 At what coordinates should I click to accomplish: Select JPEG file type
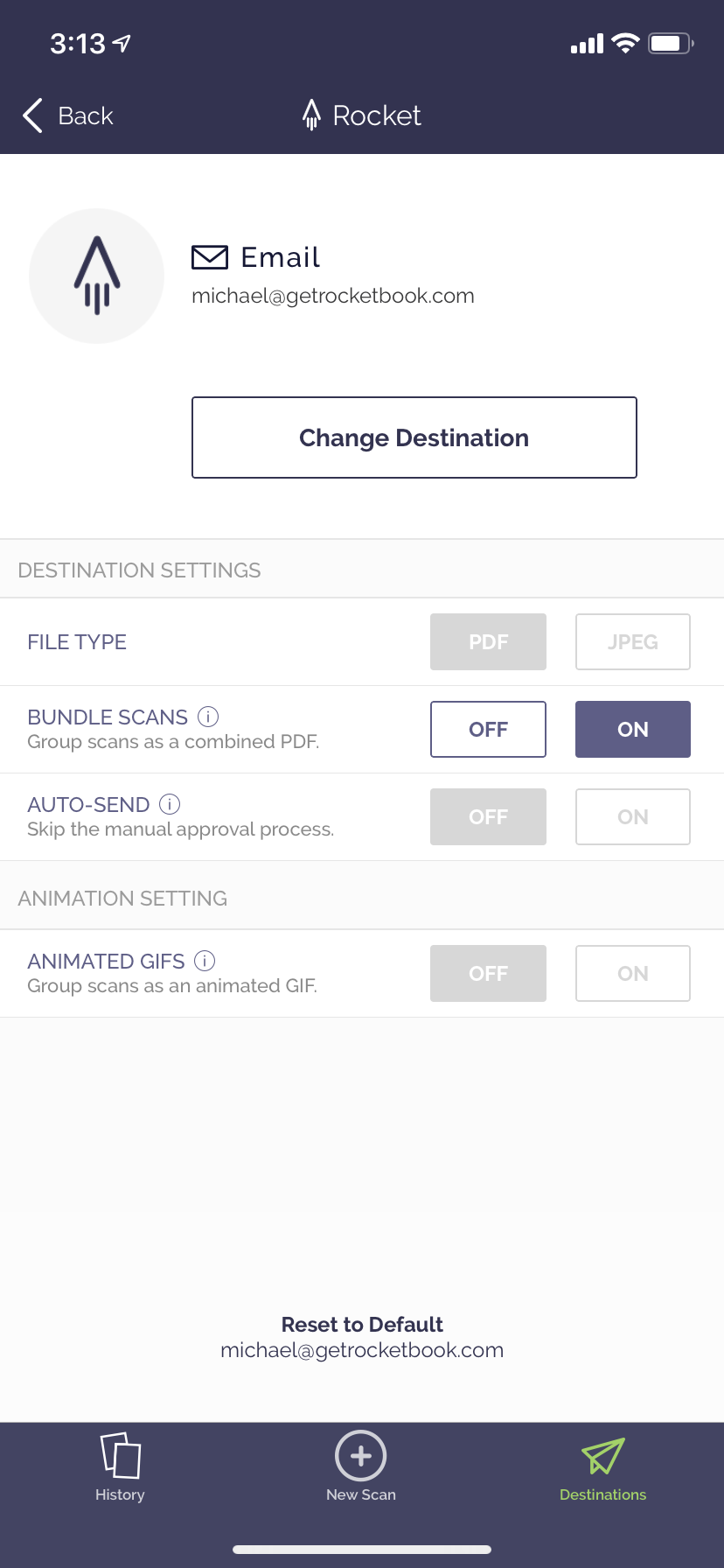[x=632, y=641]
